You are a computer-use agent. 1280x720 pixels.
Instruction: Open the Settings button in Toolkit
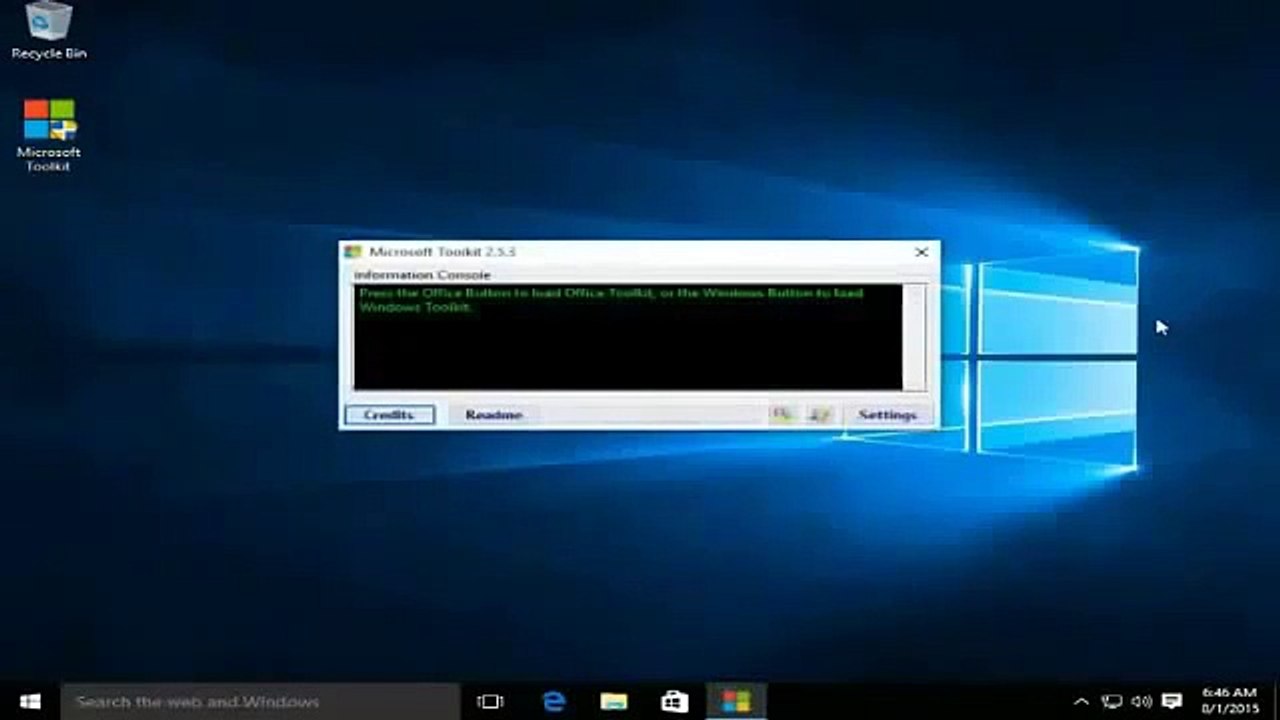point(887,414)
